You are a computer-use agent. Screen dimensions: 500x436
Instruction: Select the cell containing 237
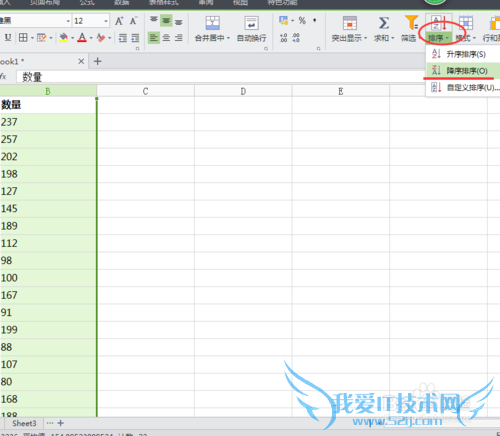48,122
